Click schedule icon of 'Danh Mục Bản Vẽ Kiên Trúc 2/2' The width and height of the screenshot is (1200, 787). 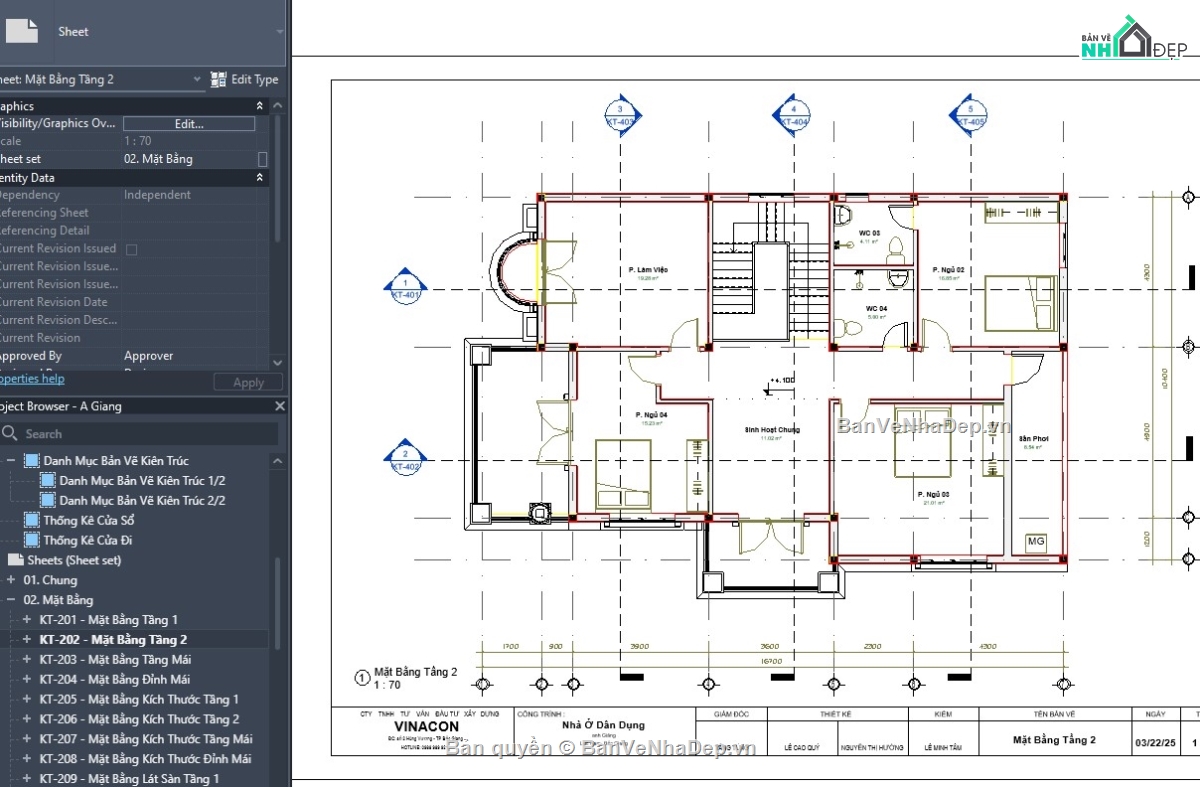(x=48, y=501)
